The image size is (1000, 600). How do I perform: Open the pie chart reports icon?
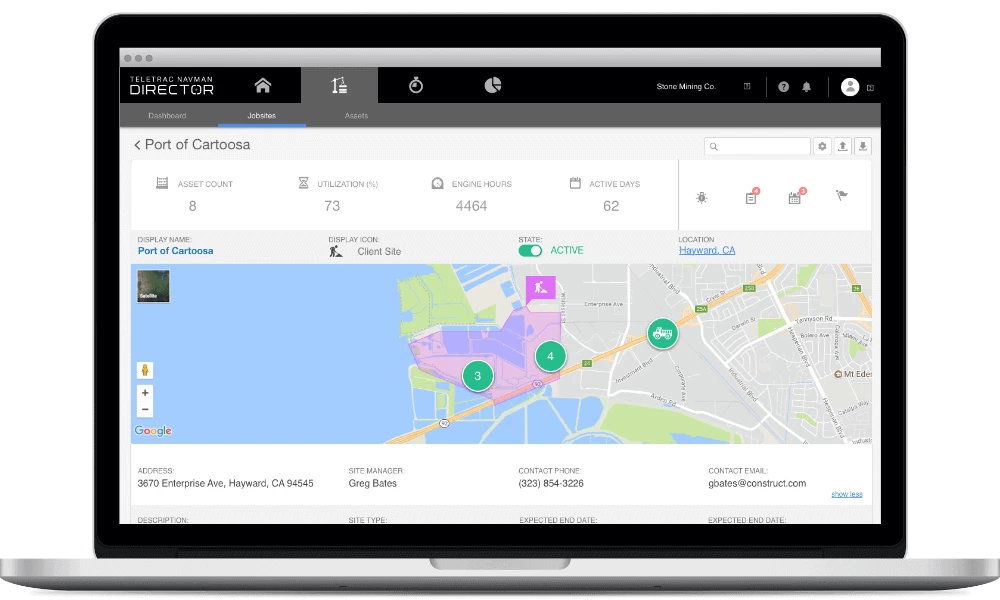tap(493, 86)
